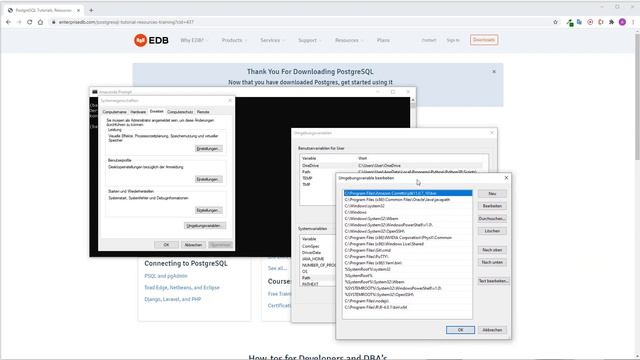Click Text bearbeiten button
This screenshot has width=640, height=360.
click(x=493, y=281)
